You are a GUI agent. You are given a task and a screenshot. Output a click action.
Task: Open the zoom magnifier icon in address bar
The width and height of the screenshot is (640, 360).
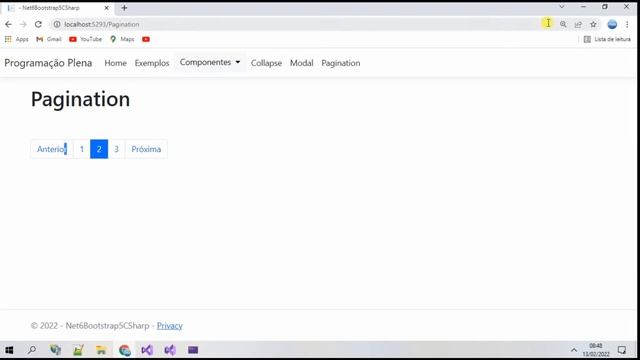(x=563, y=24)
